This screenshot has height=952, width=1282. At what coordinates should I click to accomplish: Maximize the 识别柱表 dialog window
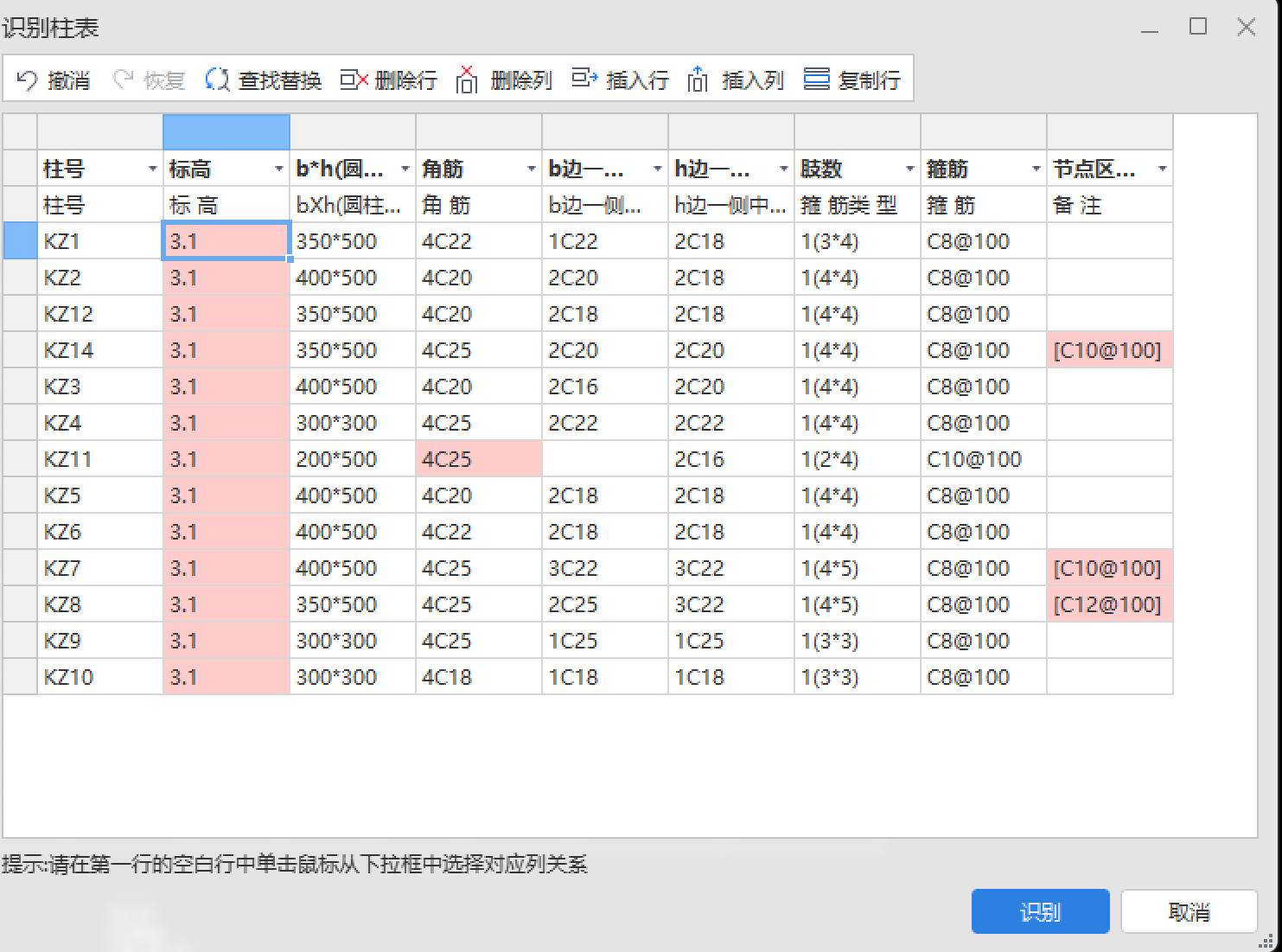coord(1198,27)
